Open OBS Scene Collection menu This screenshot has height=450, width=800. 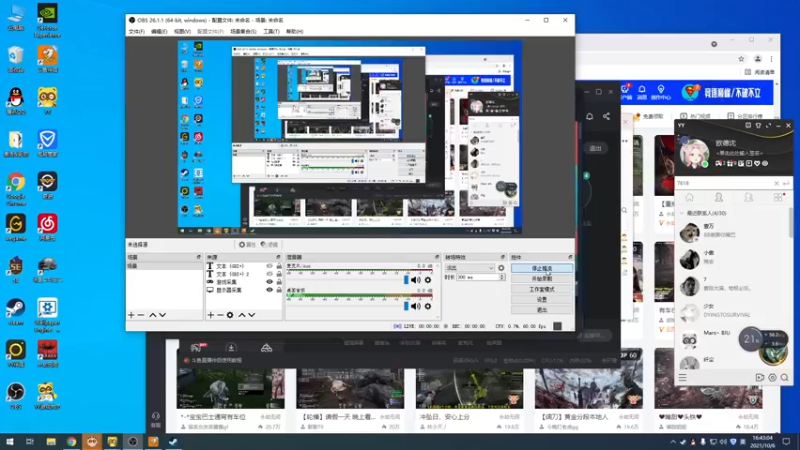tap(243, 32)
